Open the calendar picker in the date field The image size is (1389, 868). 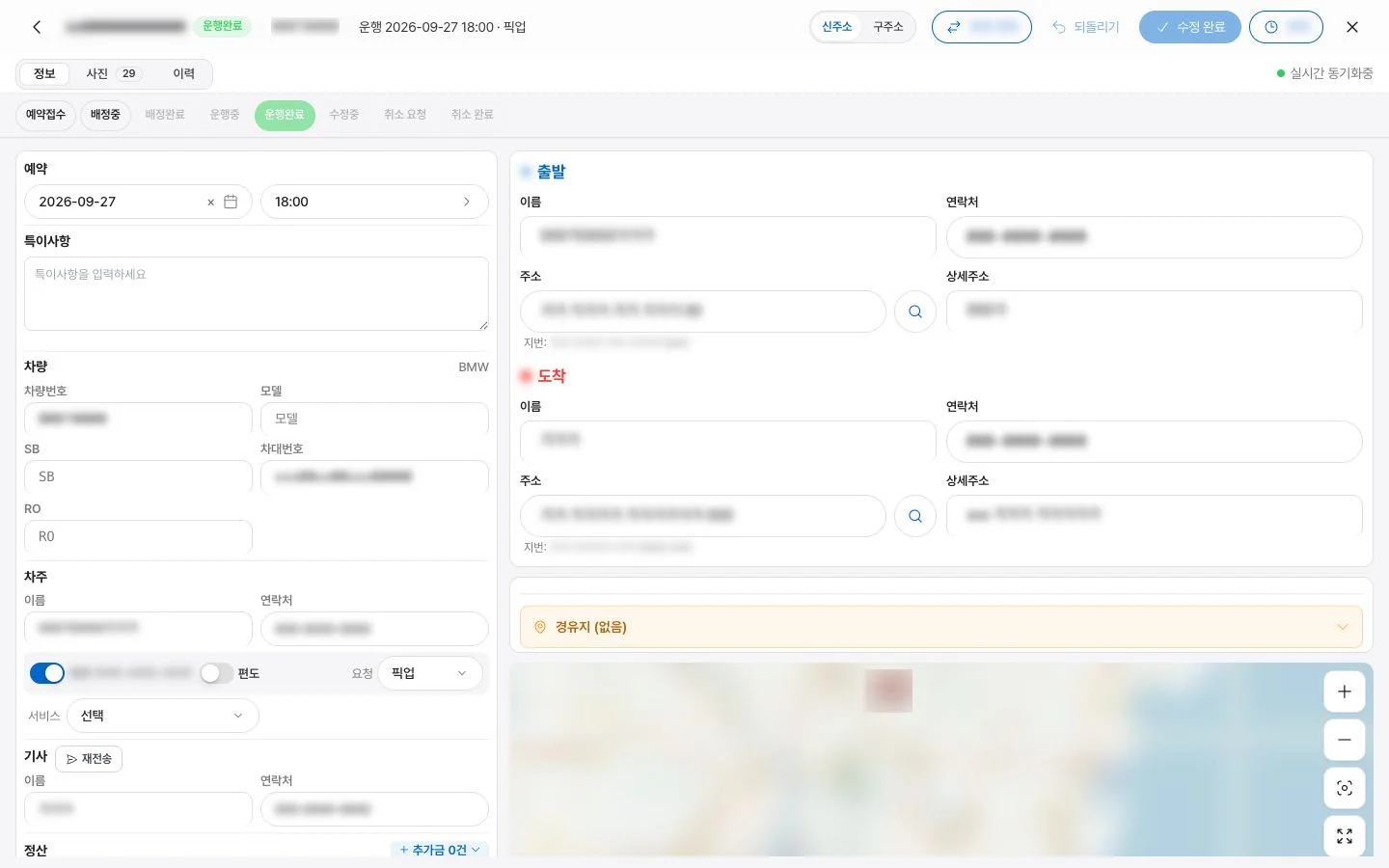(x=231, y=202)
